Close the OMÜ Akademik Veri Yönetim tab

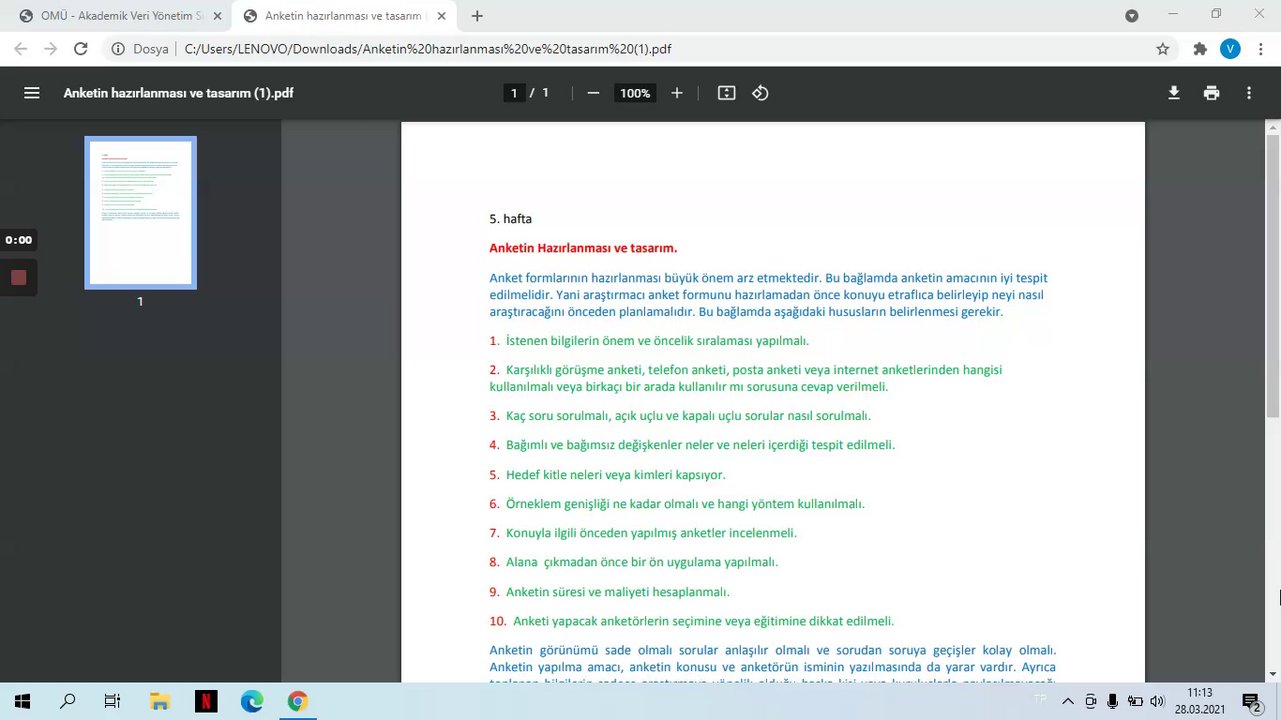click(x=217, y=16)
